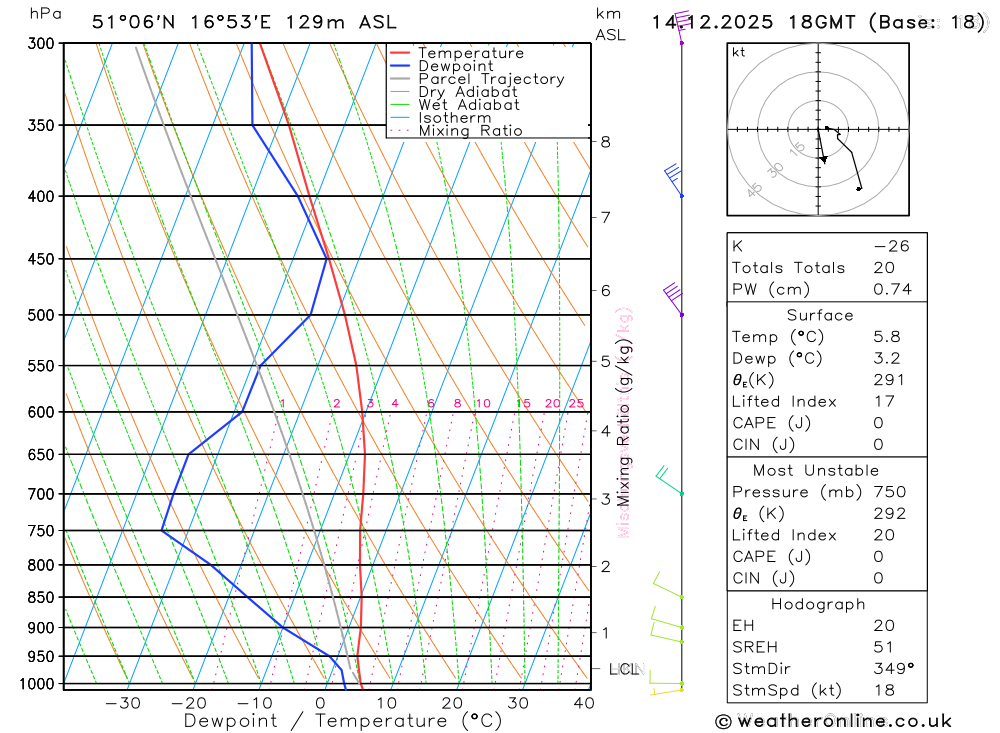Click the copyright symbol before weatheronline
1000x733 pixels.
(x=723, y=722)
